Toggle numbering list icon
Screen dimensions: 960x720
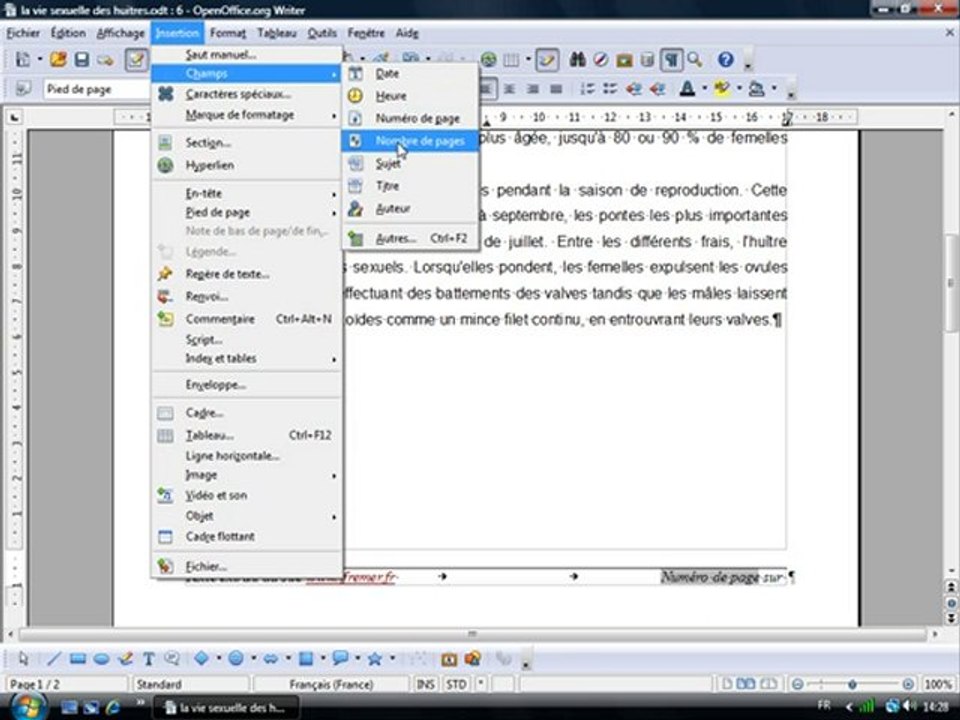point(587,89)
